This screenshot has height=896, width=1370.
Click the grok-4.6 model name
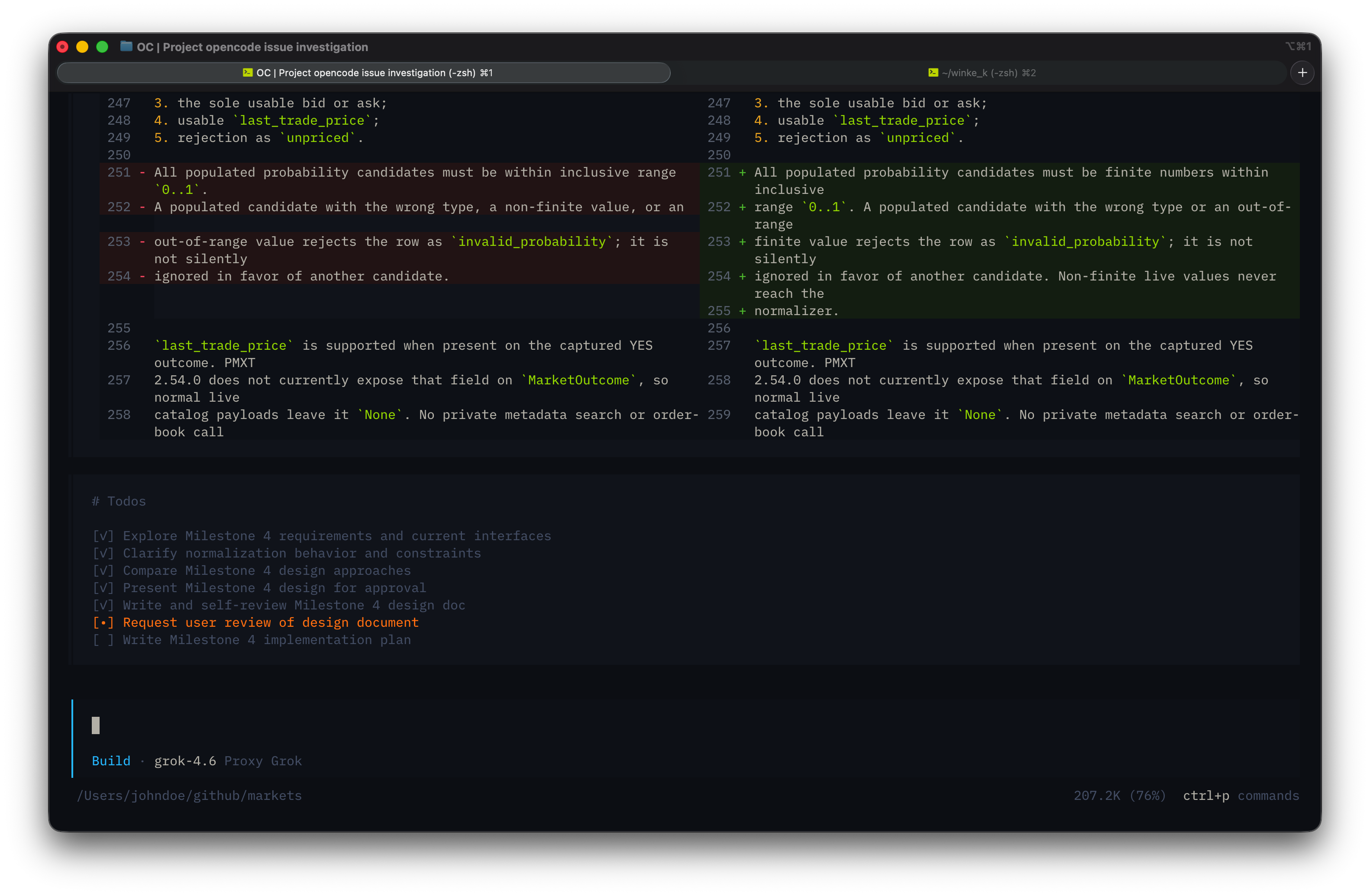185,761
